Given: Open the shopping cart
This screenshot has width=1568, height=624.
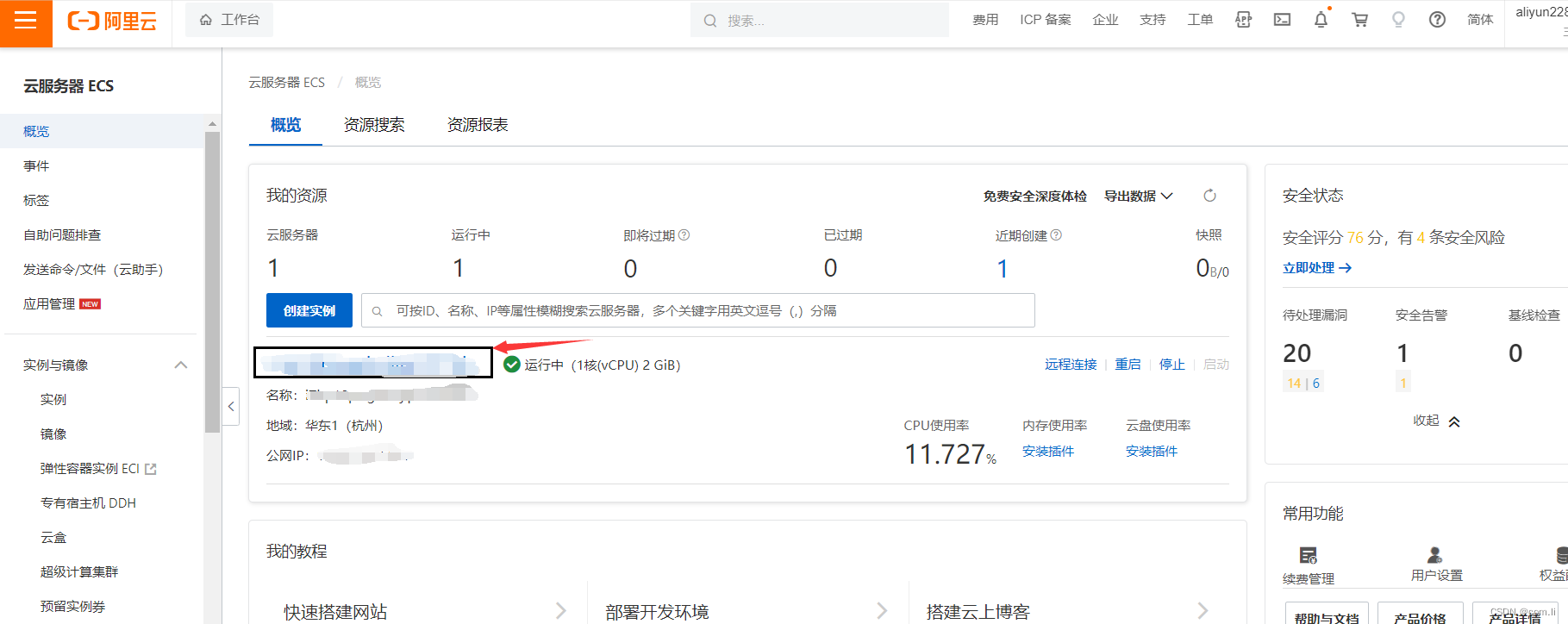Looking at the screenshot, I should point(1359,20).
